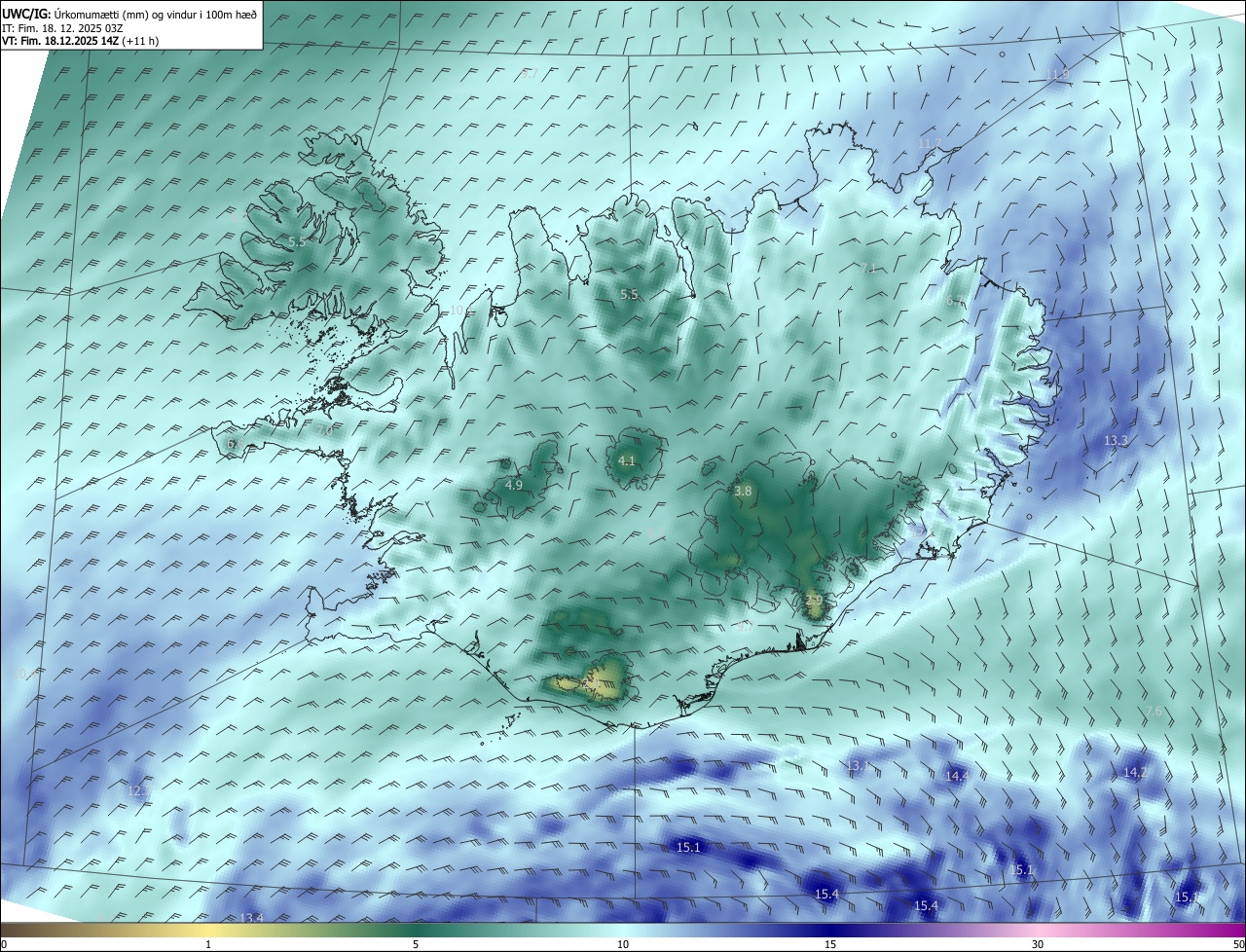Click the 14.4 value south of Iceland
1246x952 pixels.
click(x=957, y=776)
